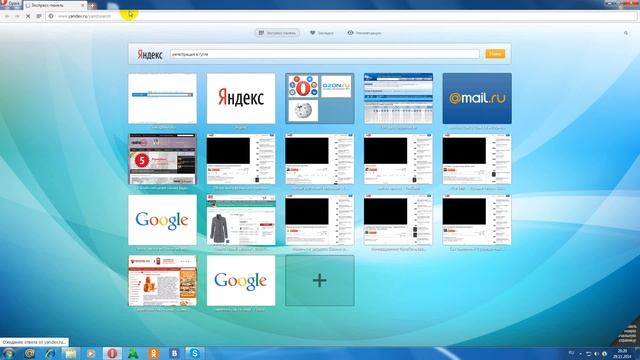Open the Google tile next to the plus tile
The height and width of the screenshot is (360, 640).
coord(241,280)
